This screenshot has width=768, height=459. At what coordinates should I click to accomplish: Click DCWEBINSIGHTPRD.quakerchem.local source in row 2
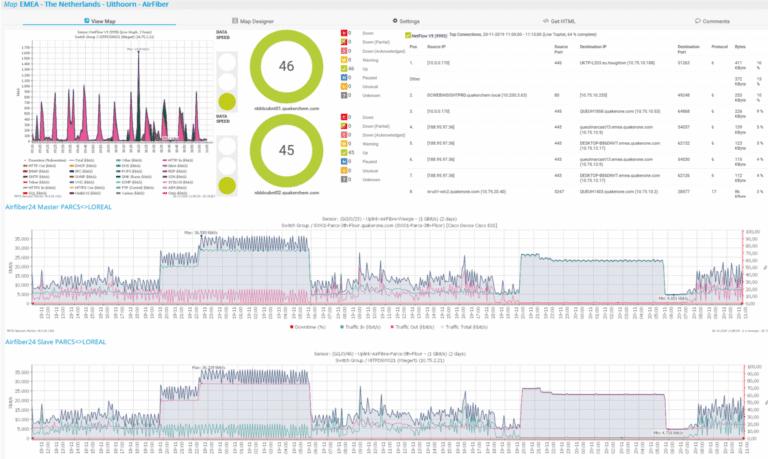point(477,95)
